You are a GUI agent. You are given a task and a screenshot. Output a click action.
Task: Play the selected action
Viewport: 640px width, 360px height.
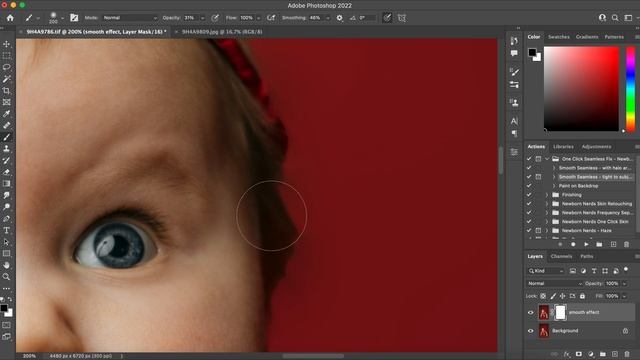[x=586, y=244]
